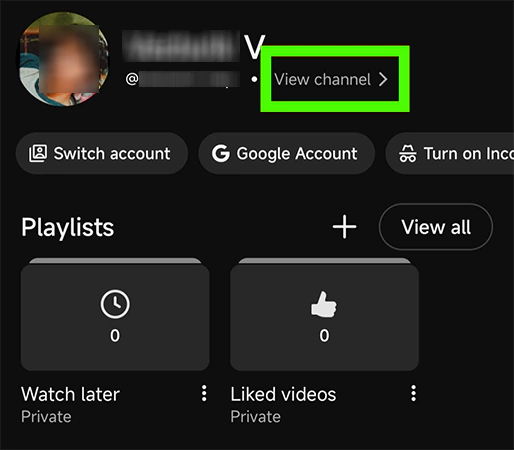The image size is (514, 450).
Task: Tap the blurred channel name
Action: click(194, 46)
